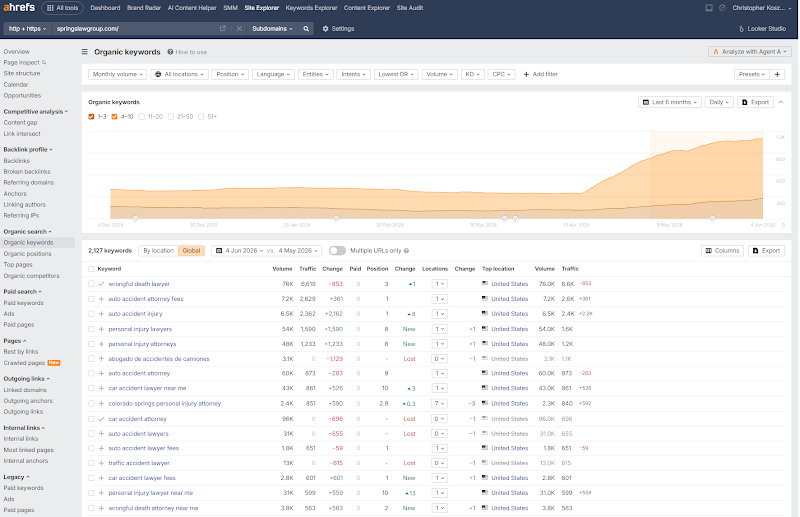Switch to Global tab
The image size is (800, 517).
[191, 251]
